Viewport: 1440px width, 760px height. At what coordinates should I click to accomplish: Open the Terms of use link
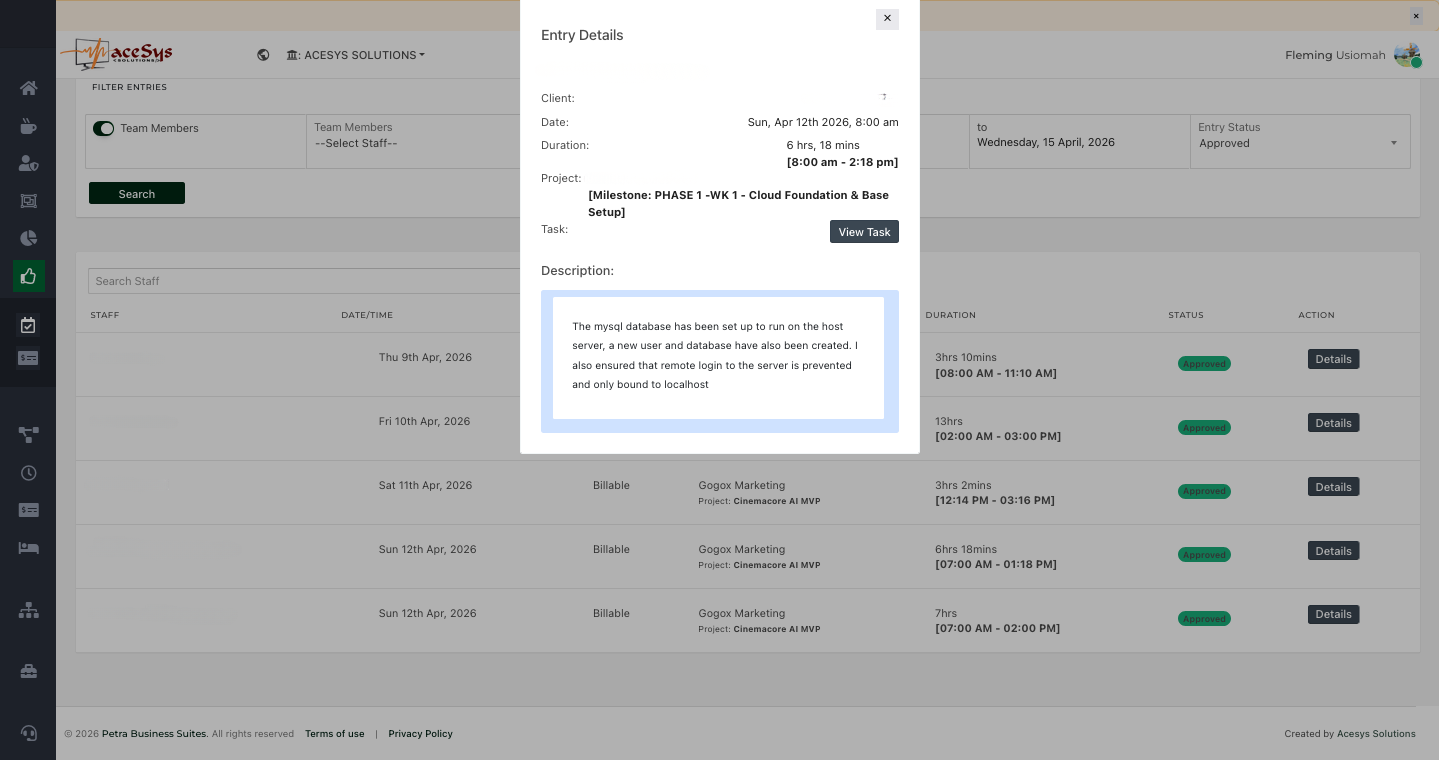334,733
